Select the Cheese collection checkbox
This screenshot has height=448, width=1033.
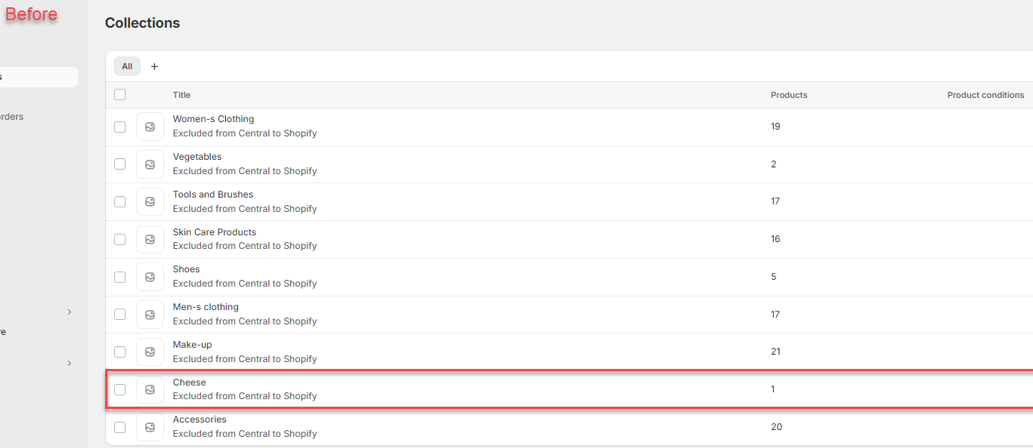[120, 389]
